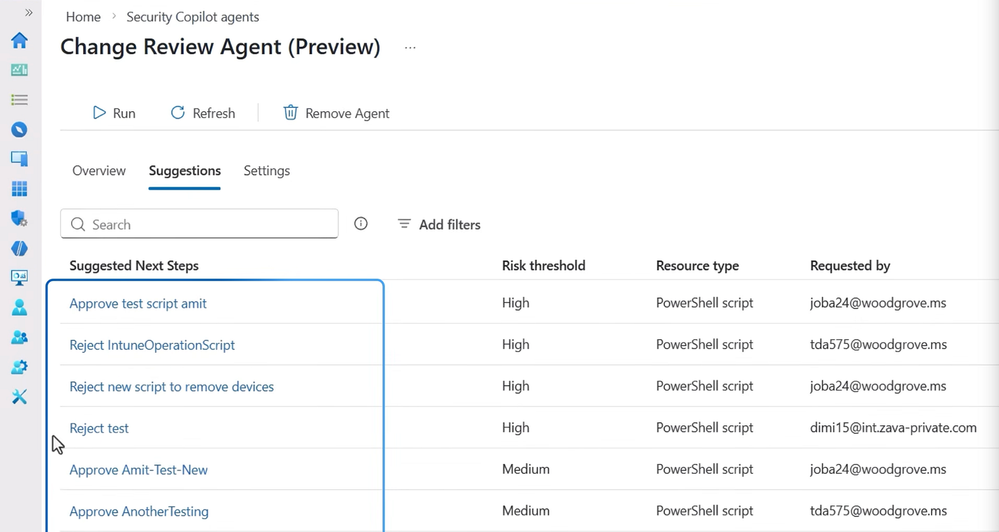Open the Groups icon in the sidebar
Image resolution: width=999 pixels, height=532 pixels.
[19, 337]
